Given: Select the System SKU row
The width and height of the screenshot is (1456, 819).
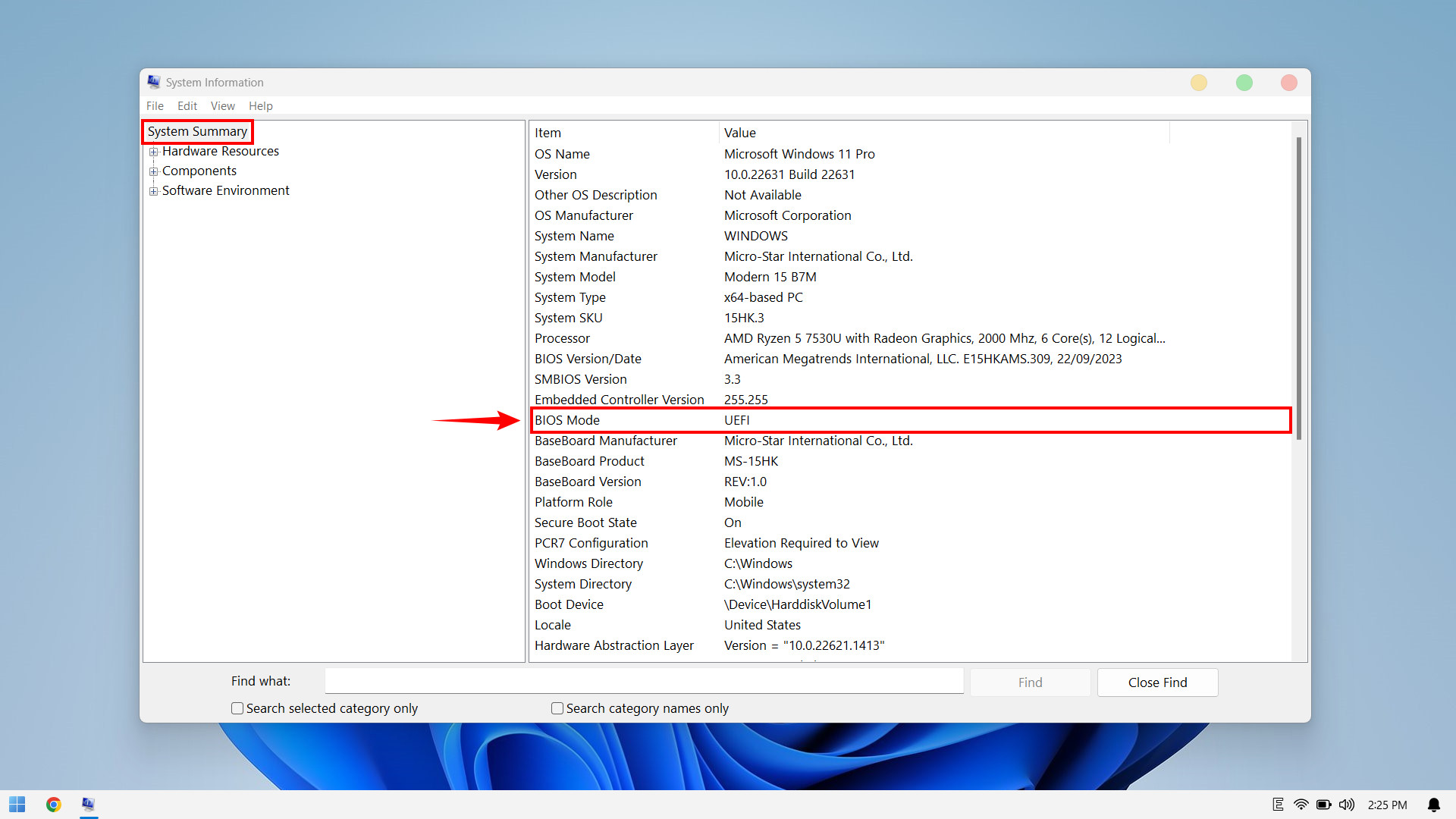Looking at the screenshot, I should pos(910,318).
